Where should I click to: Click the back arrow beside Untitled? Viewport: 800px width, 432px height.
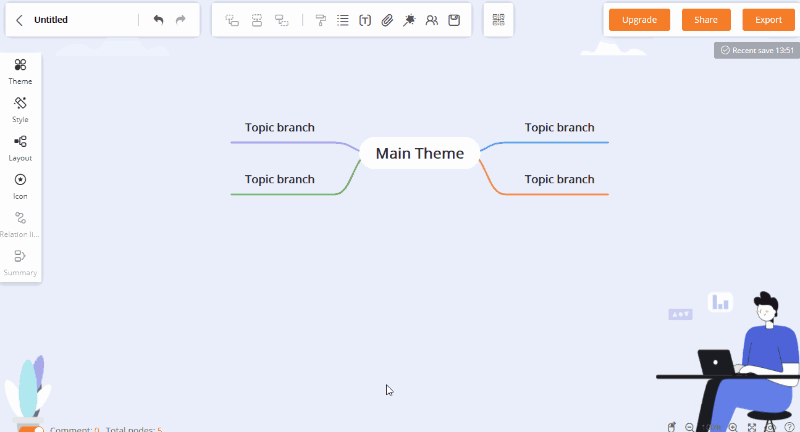(19, 20)
